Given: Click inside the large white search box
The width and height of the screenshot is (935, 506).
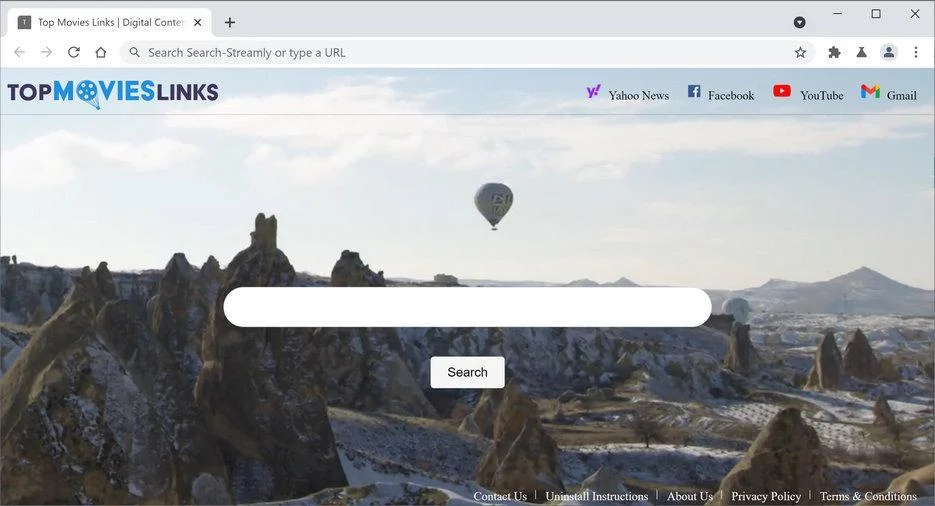Looking at the screenshot, I should point(468,308).
